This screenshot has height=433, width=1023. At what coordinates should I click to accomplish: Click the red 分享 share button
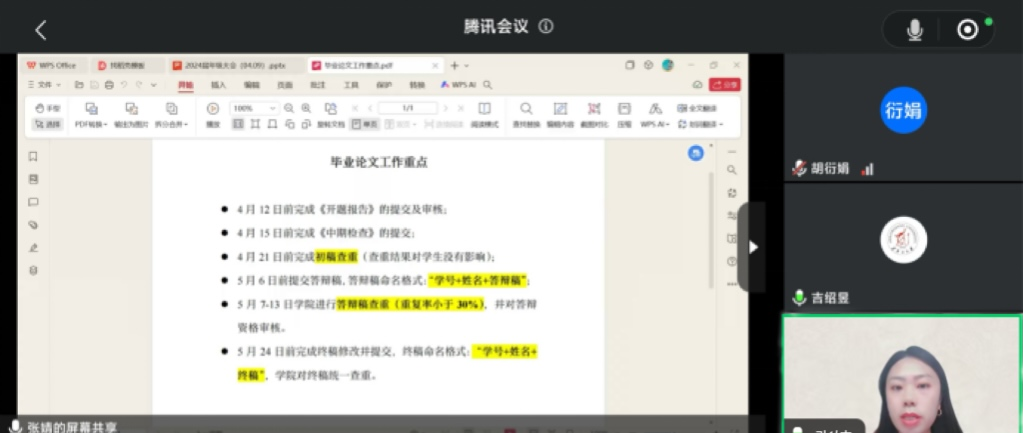725,85
